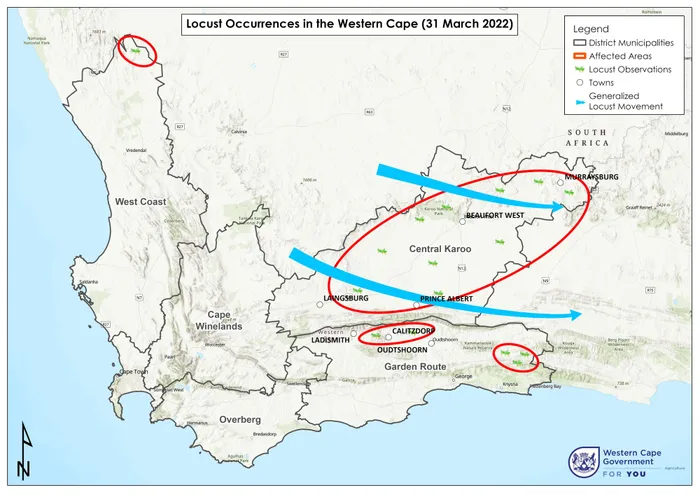Click the West Coast district label
The height and width of the screenshot is (495, 700).
tap(139, 202)
